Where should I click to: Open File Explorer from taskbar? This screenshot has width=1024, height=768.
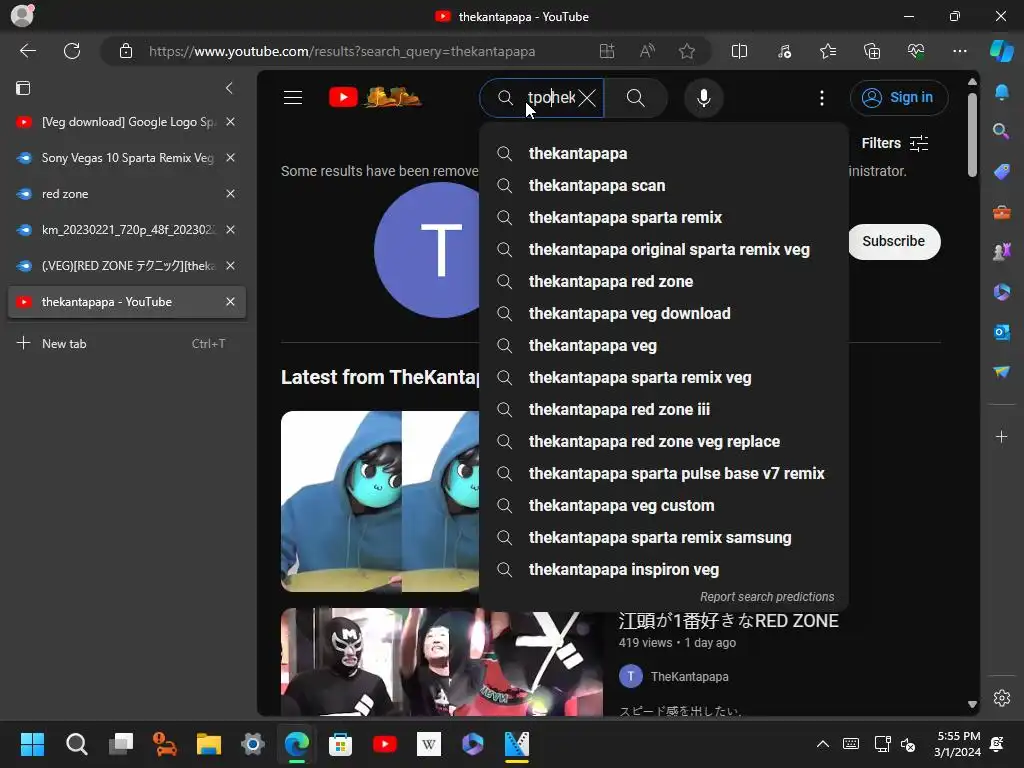click(x=209, y=744)
